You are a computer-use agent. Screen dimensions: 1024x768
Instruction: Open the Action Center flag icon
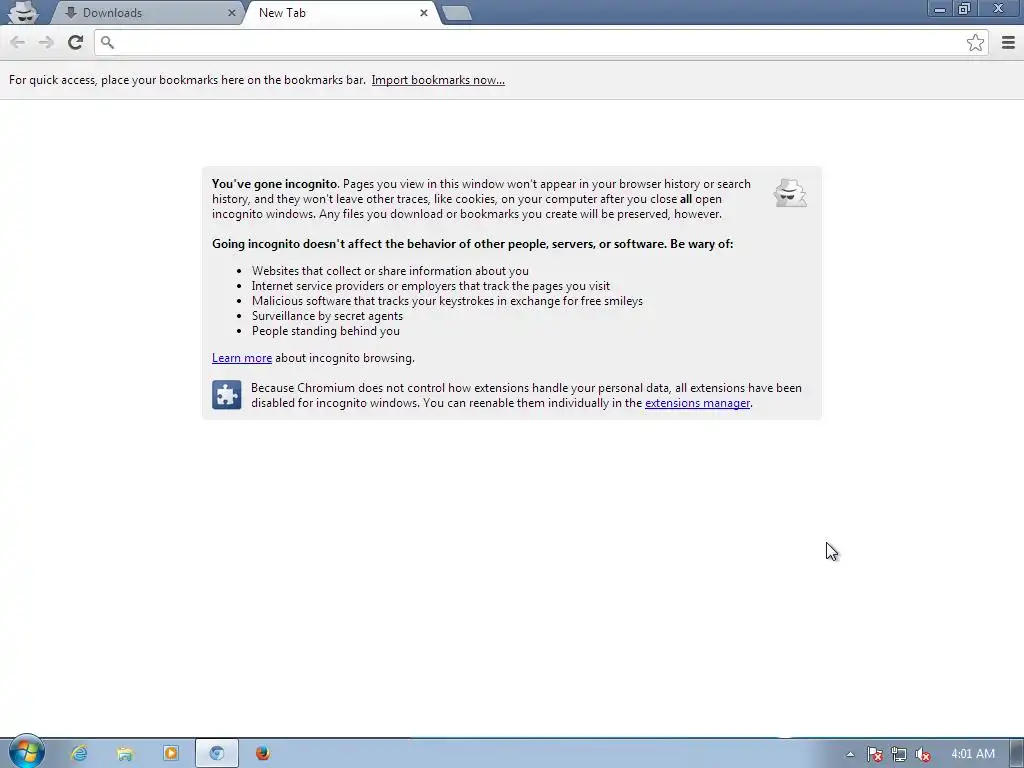[x=874, y=754]
